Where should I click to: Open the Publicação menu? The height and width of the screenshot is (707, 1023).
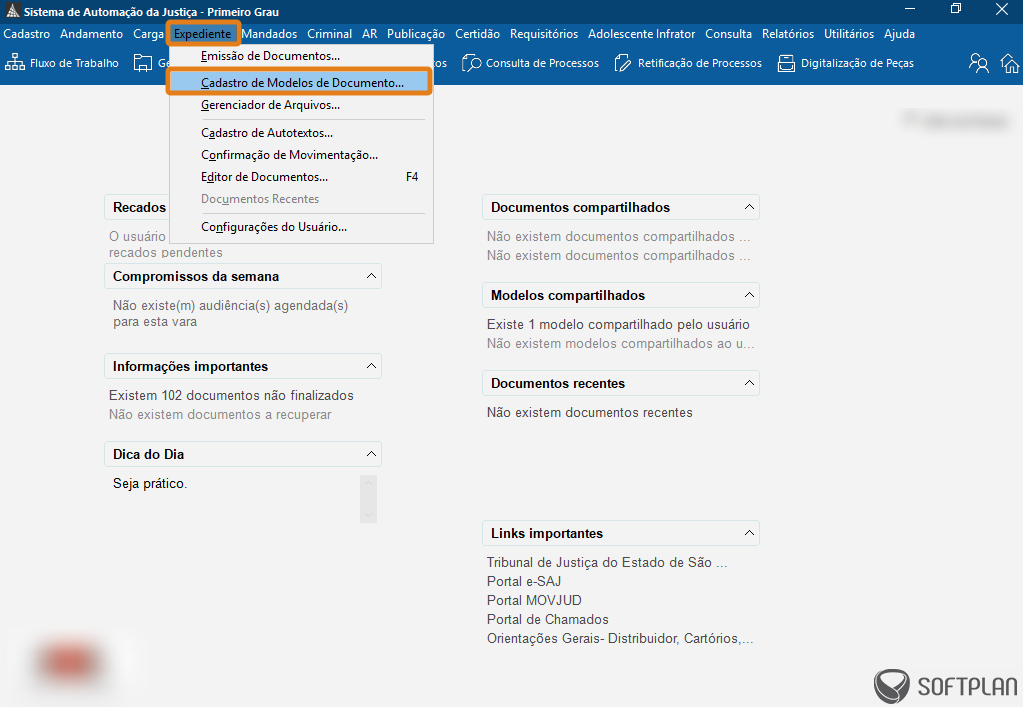coord(416,34)
